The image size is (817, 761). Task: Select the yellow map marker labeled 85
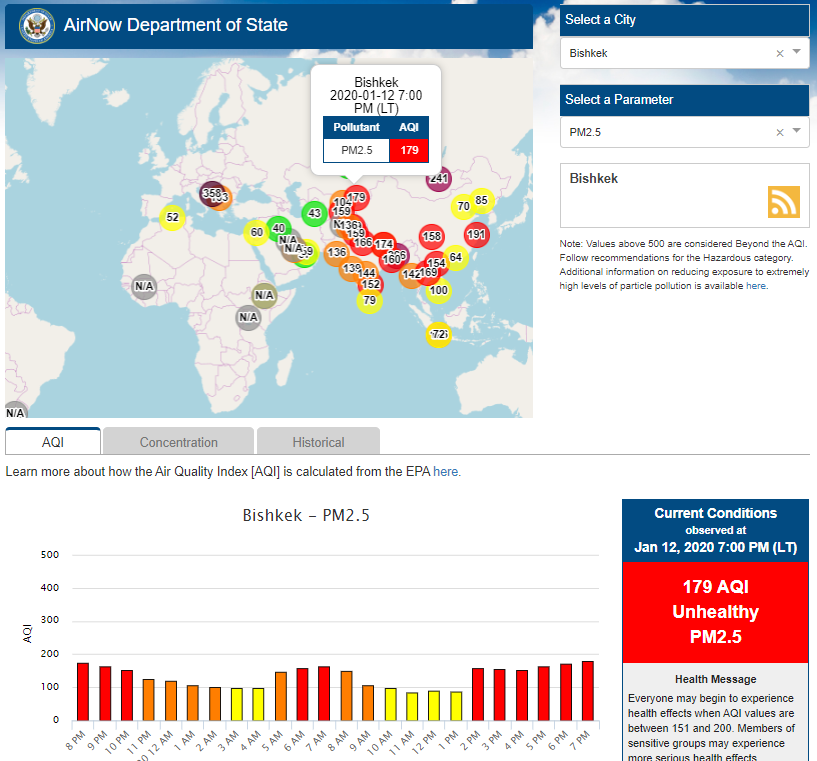click(x=481, y=200)
